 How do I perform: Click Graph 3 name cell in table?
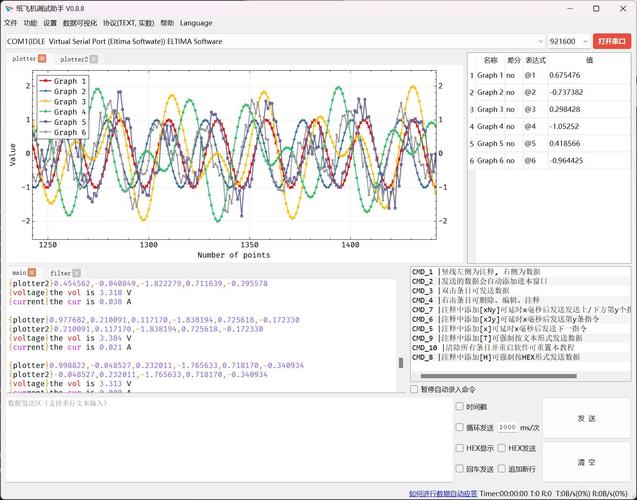[490, 109]
